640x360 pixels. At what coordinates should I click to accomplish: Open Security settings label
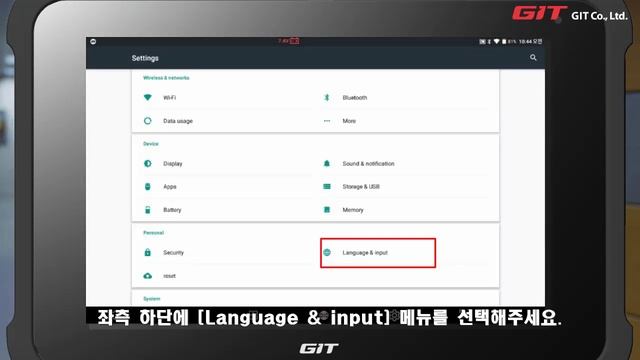tap(173, 253)
